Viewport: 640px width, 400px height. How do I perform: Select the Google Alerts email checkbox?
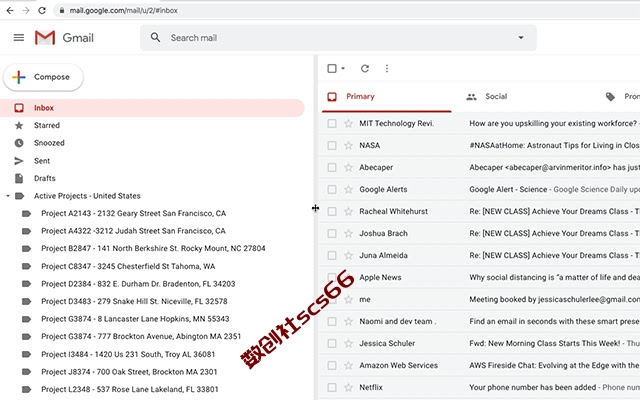(x=332, y=189)
